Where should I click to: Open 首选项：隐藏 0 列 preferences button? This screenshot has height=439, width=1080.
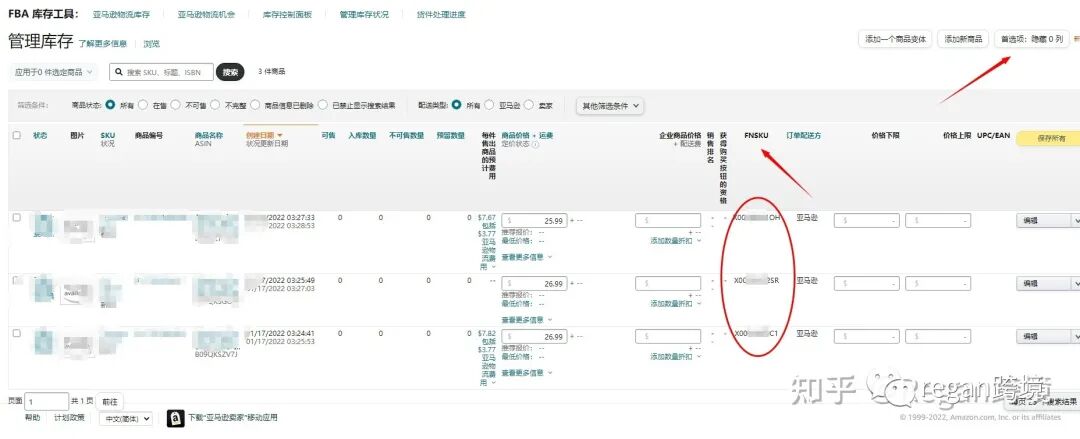point(1032,39)
